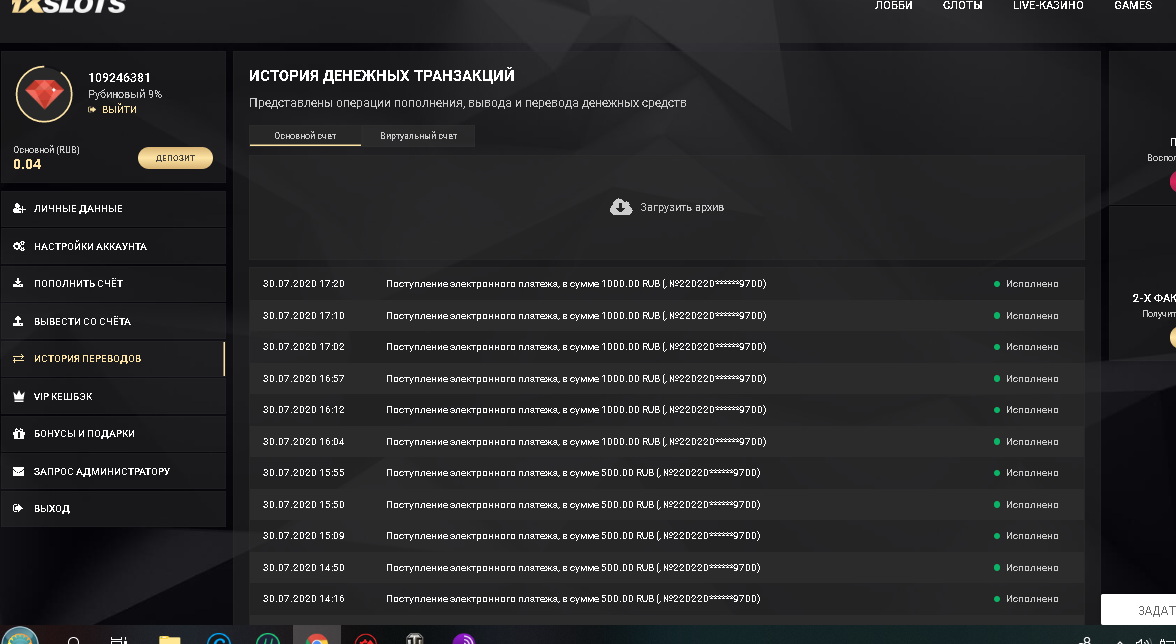
Task: Open the purple podcast app in taskbar
Action: pos(464,640)
